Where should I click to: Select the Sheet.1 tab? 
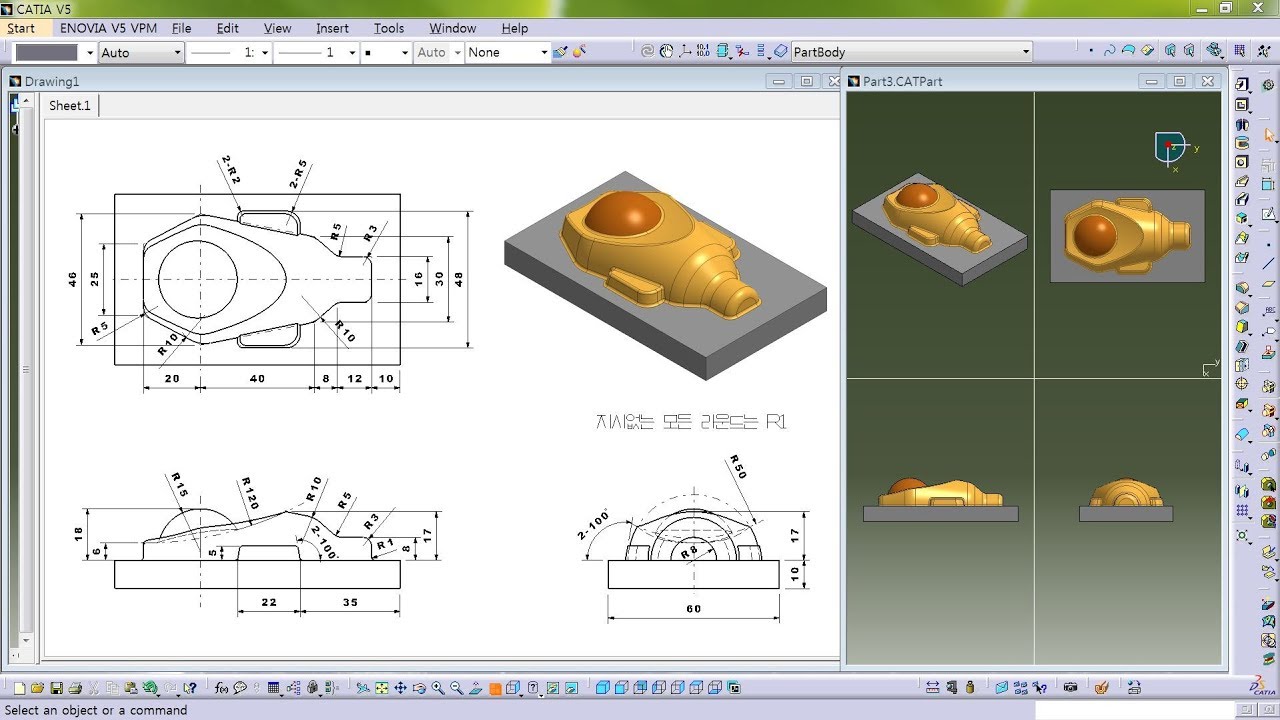coord(70,105)
